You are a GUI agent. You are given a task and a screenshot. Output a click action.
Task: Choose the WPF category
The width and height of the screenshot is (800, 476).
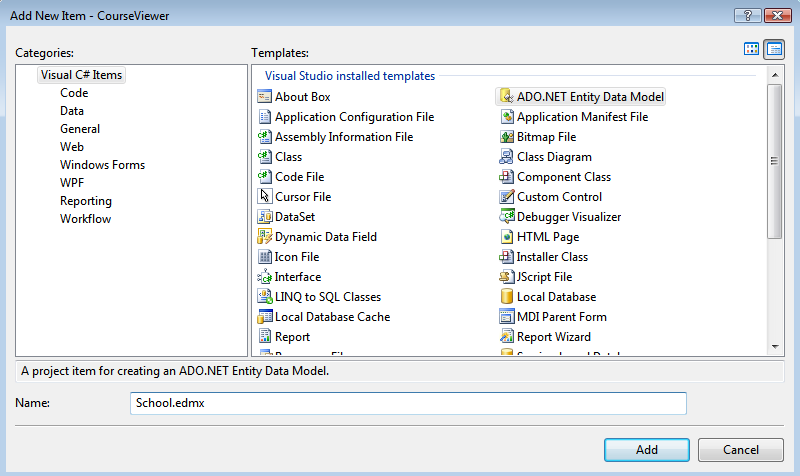71,183
